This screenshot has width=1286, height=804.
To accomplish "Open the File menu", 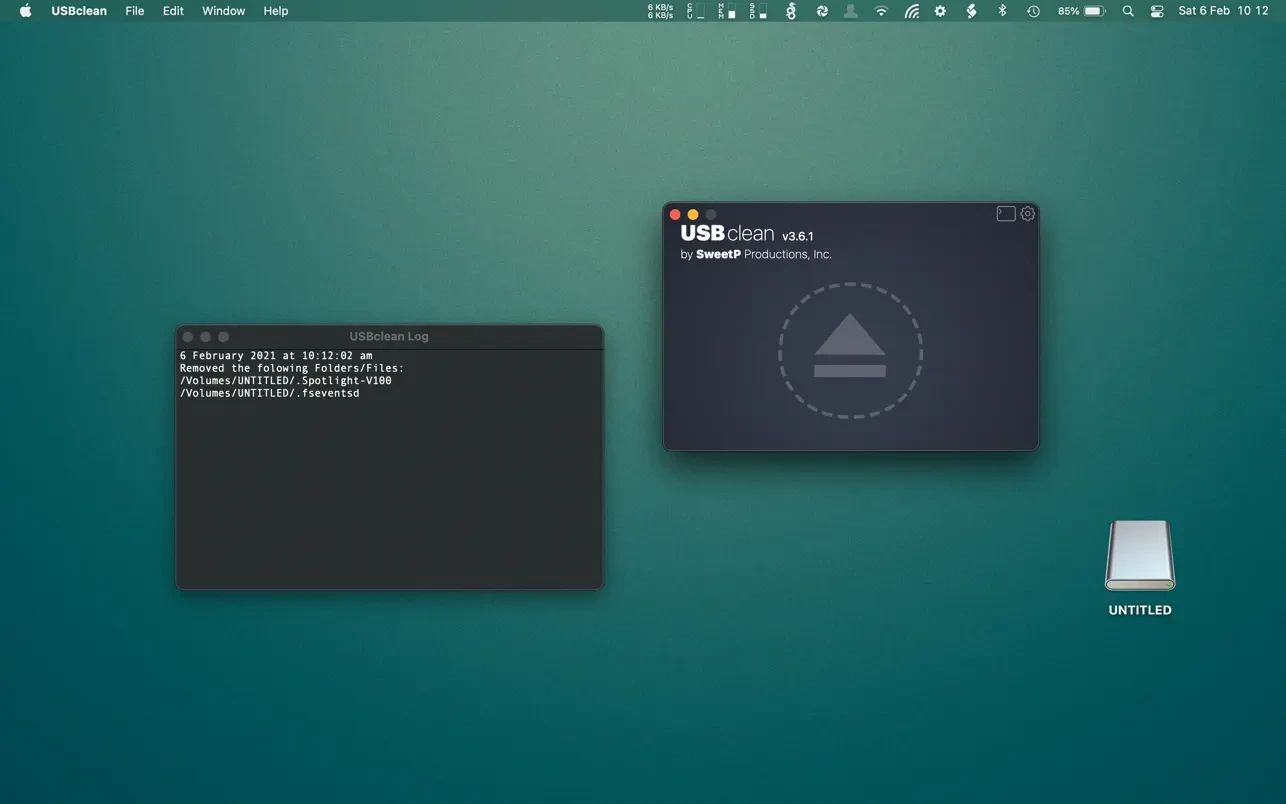I will tap(135, 11).
